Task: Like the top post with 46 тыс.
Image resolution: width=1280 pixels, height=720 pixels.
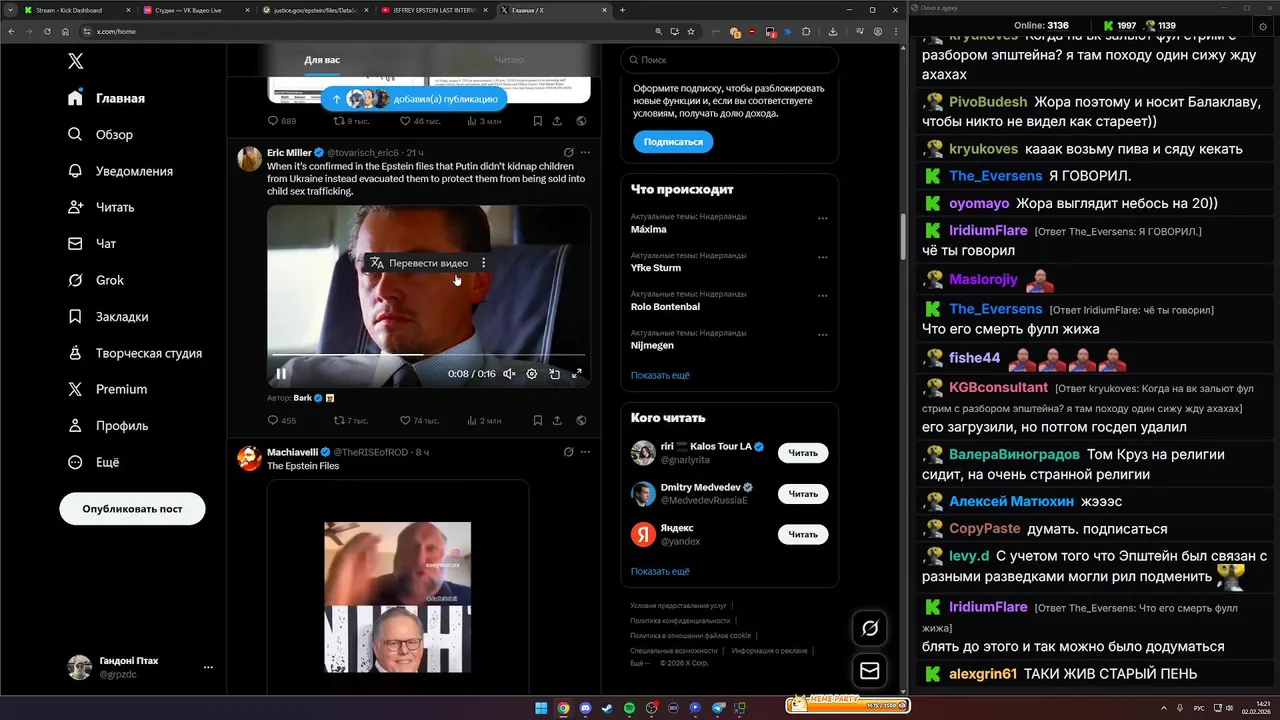Action: [420, 121]
